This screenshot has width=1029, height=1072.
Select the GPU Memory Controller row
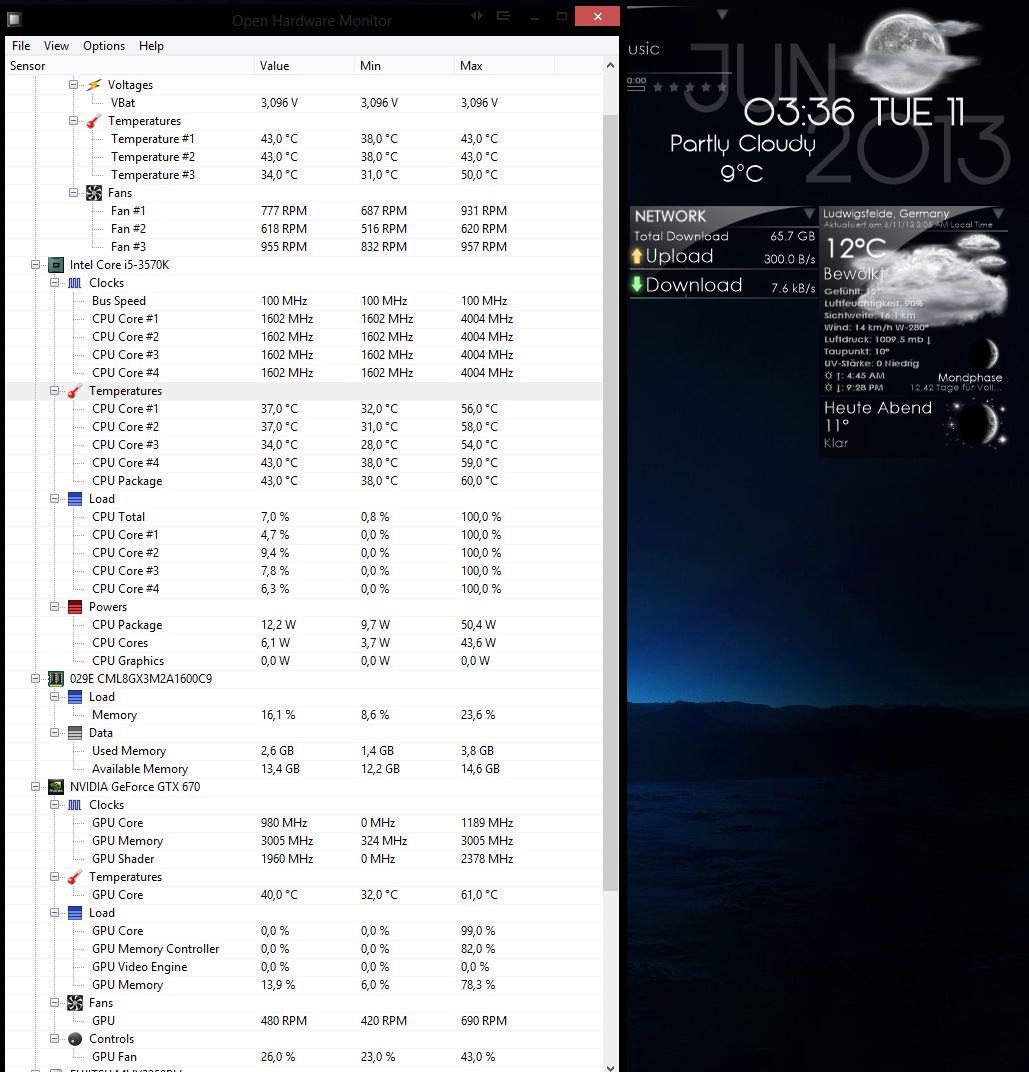pos(304,949)
